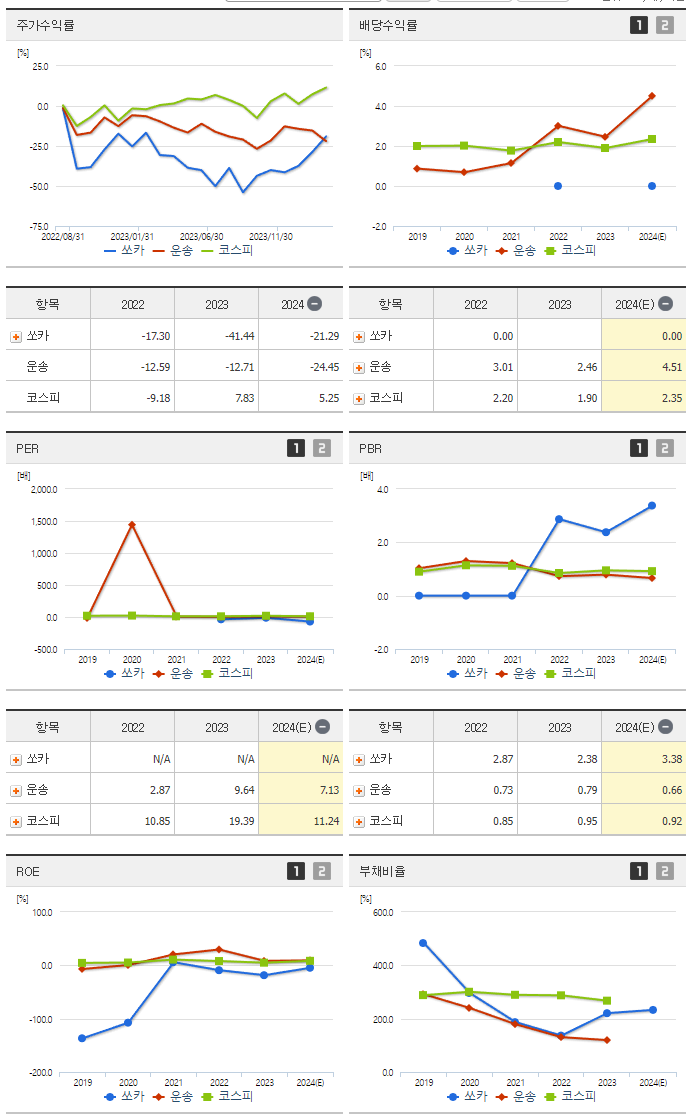Viewport: 691px width, 1115px height.
Task: Click 항목 header in 주가수익률 table
Action: 48,304
